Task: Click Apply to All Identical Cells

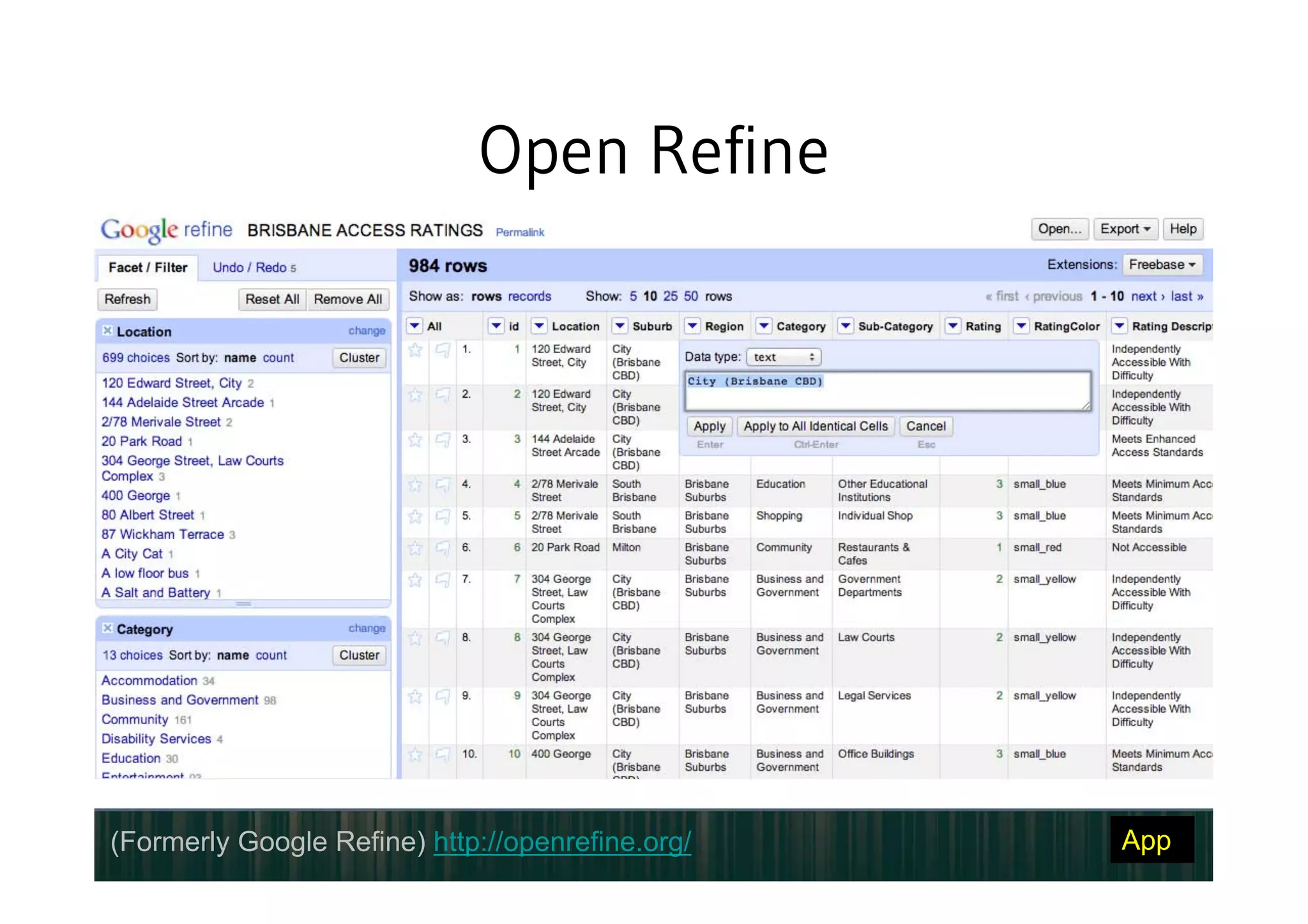Action: [x=816, y=426]
